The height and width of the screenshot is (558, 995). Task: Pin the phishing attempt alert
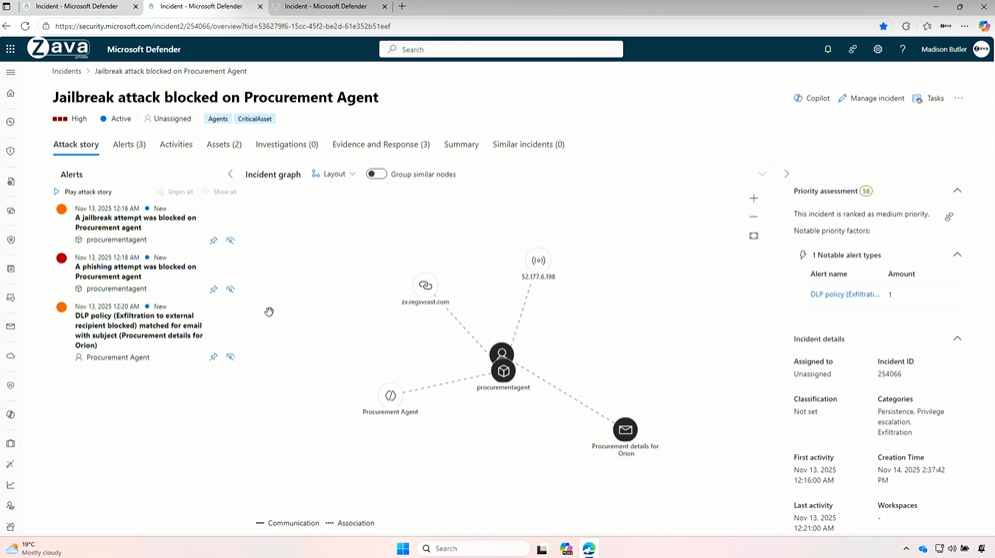tap(214, 289)
